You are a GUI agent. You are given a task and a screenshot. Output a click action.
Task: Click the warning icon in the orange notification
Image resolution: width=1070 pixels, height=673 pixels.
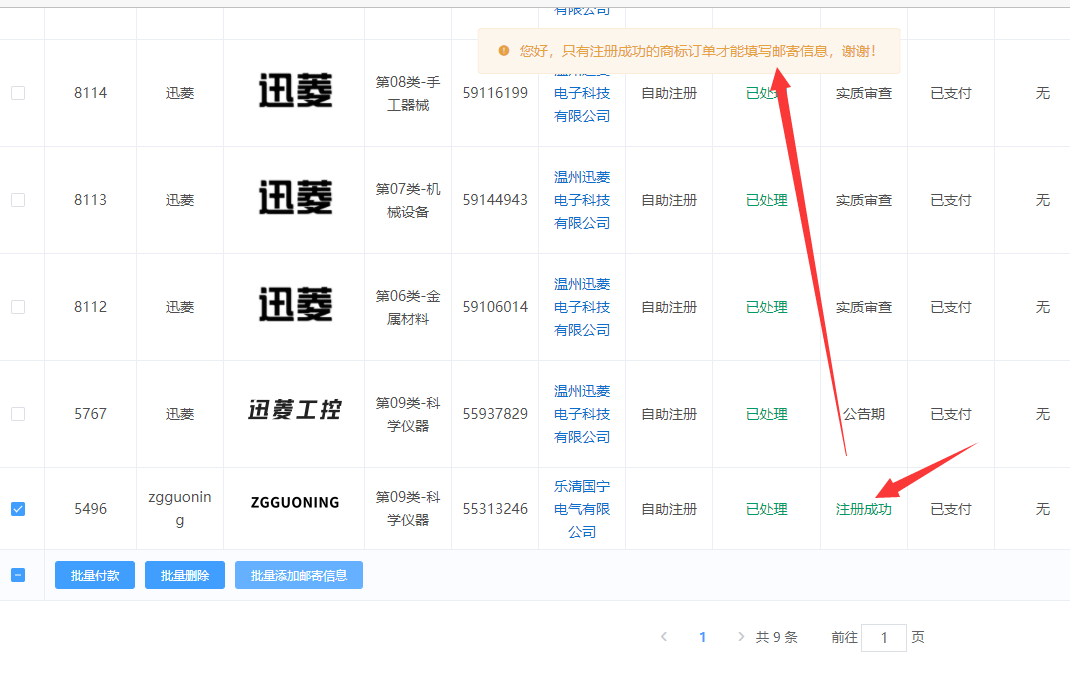point(503,51)
